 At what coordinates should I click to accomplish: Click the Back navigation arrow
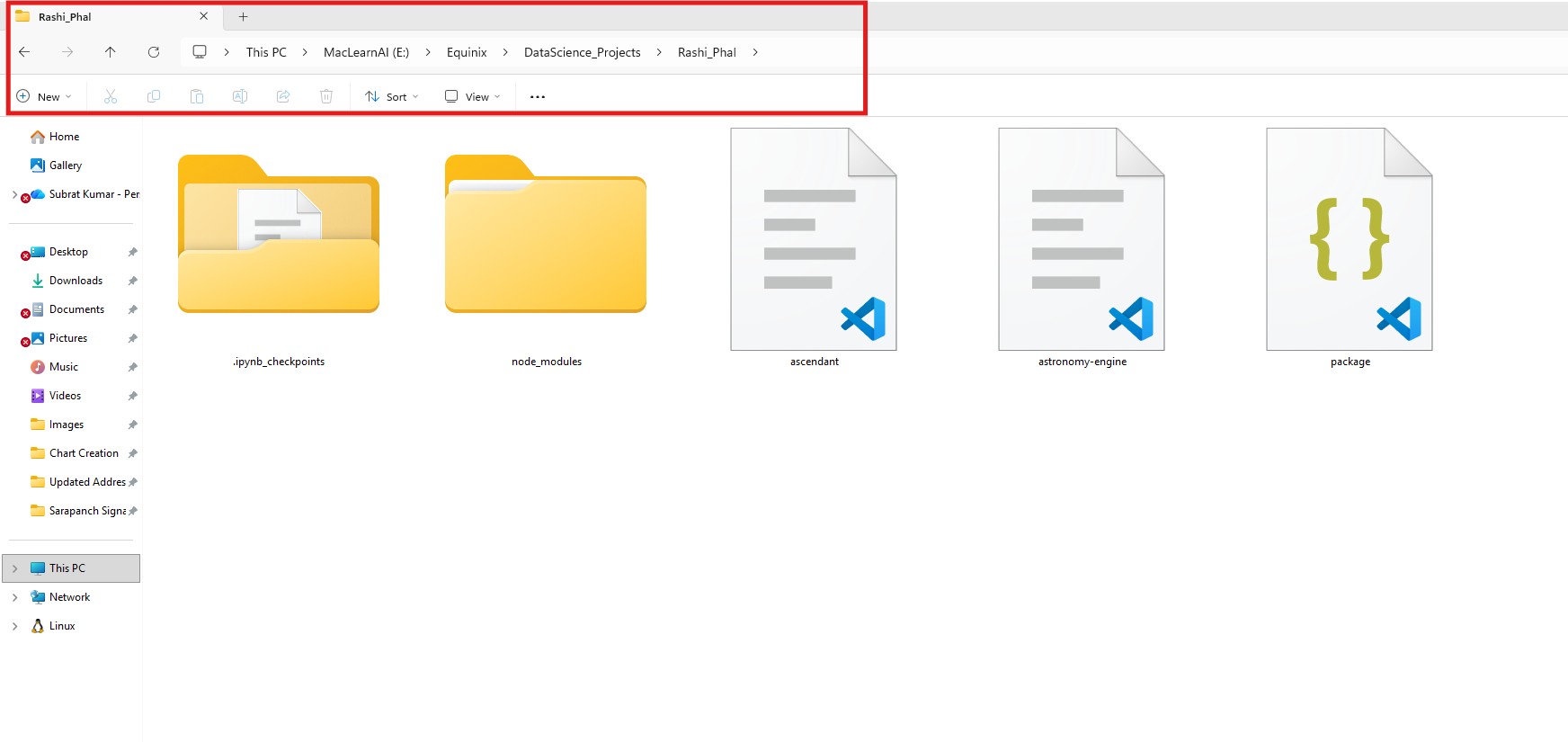[24, 52]
